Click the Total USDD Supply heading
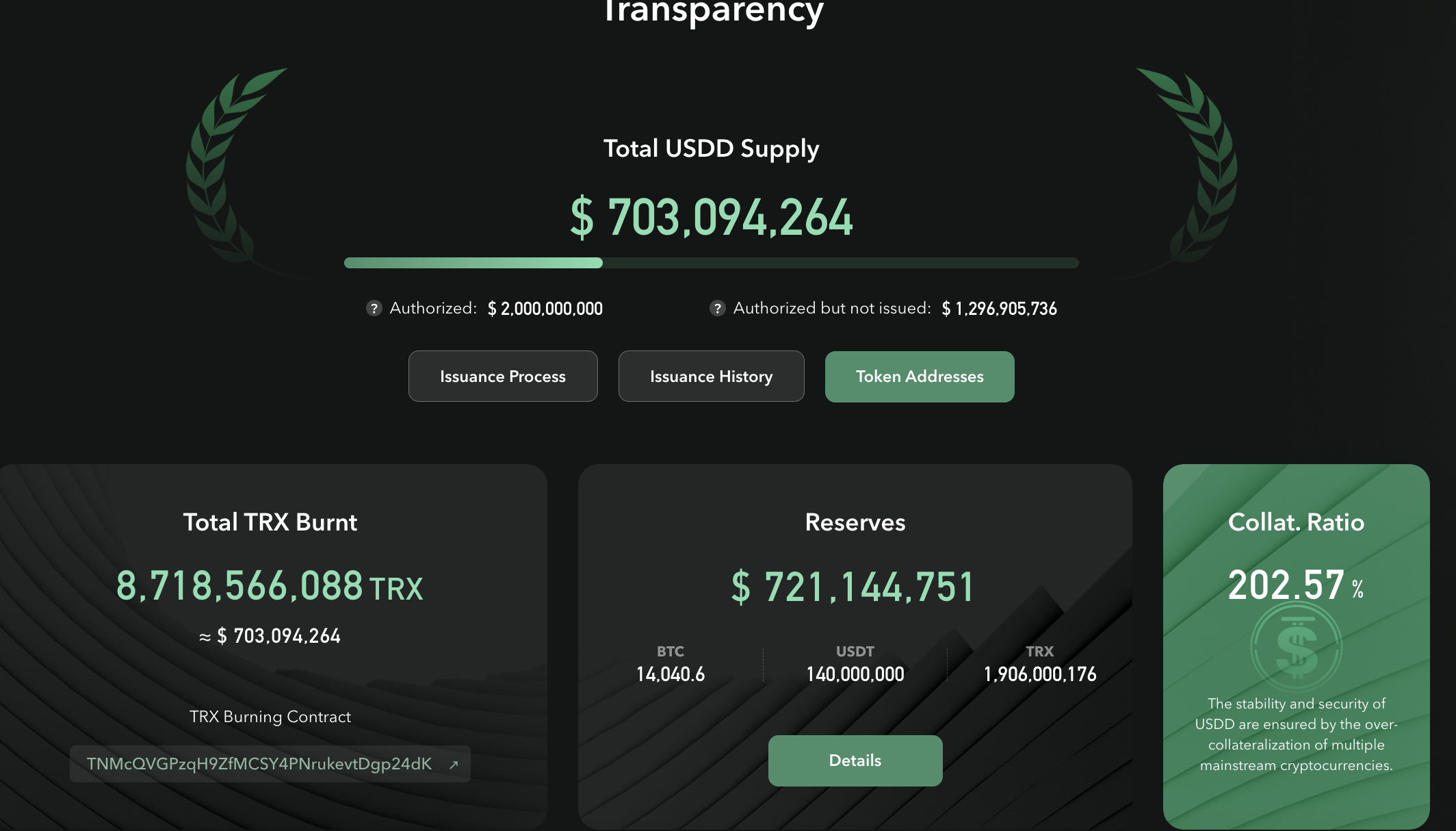 pyautogui.click(x=712, y=149)
